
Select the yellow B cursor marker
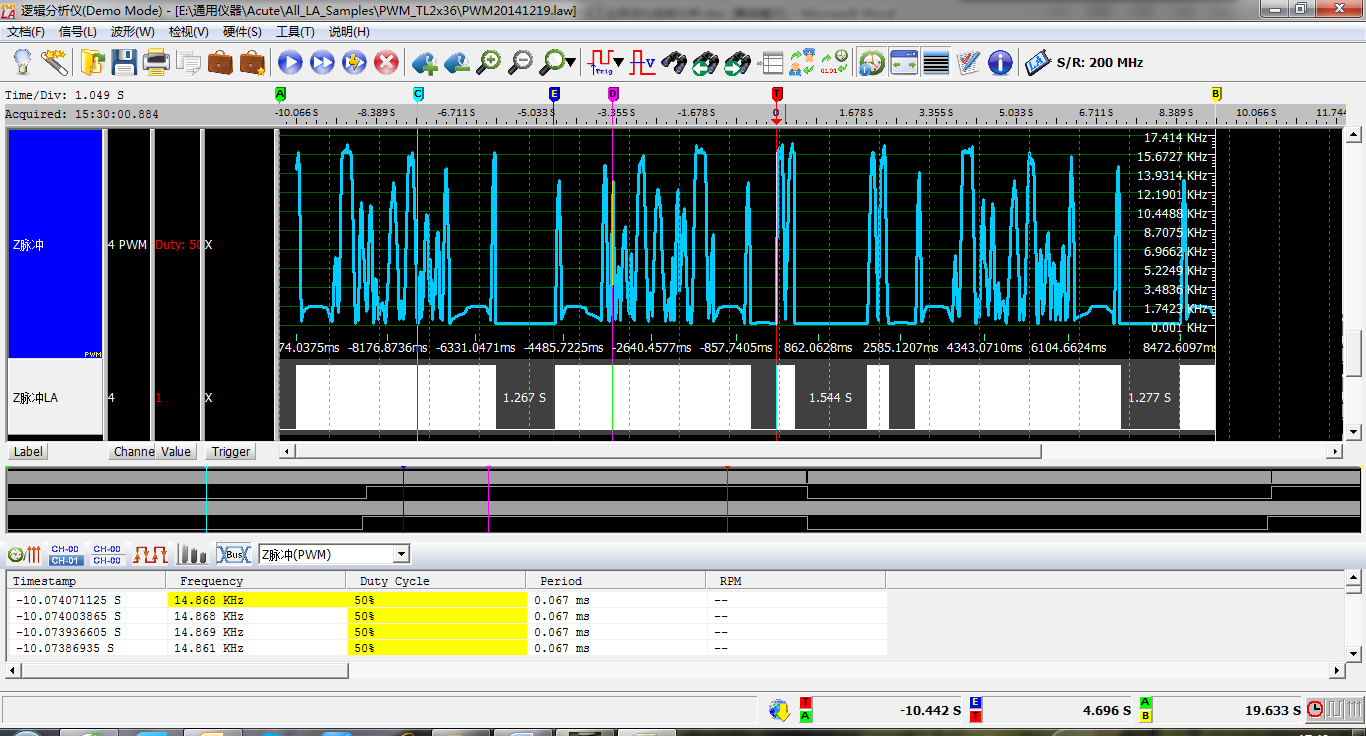pyautogui.click(x=1216, y=93)
